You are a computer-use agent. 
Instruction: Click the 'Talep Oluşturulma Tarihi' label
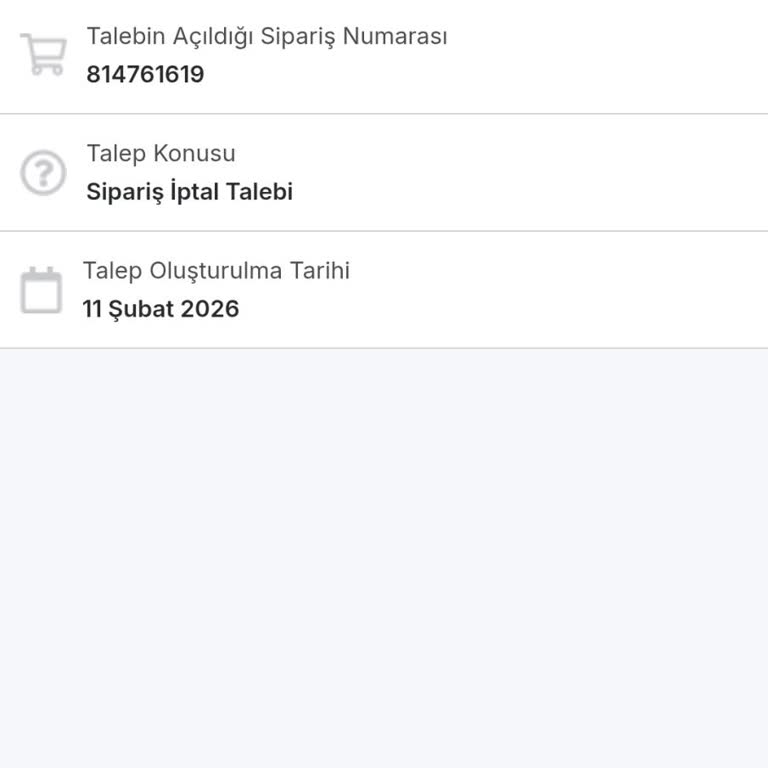216,271
